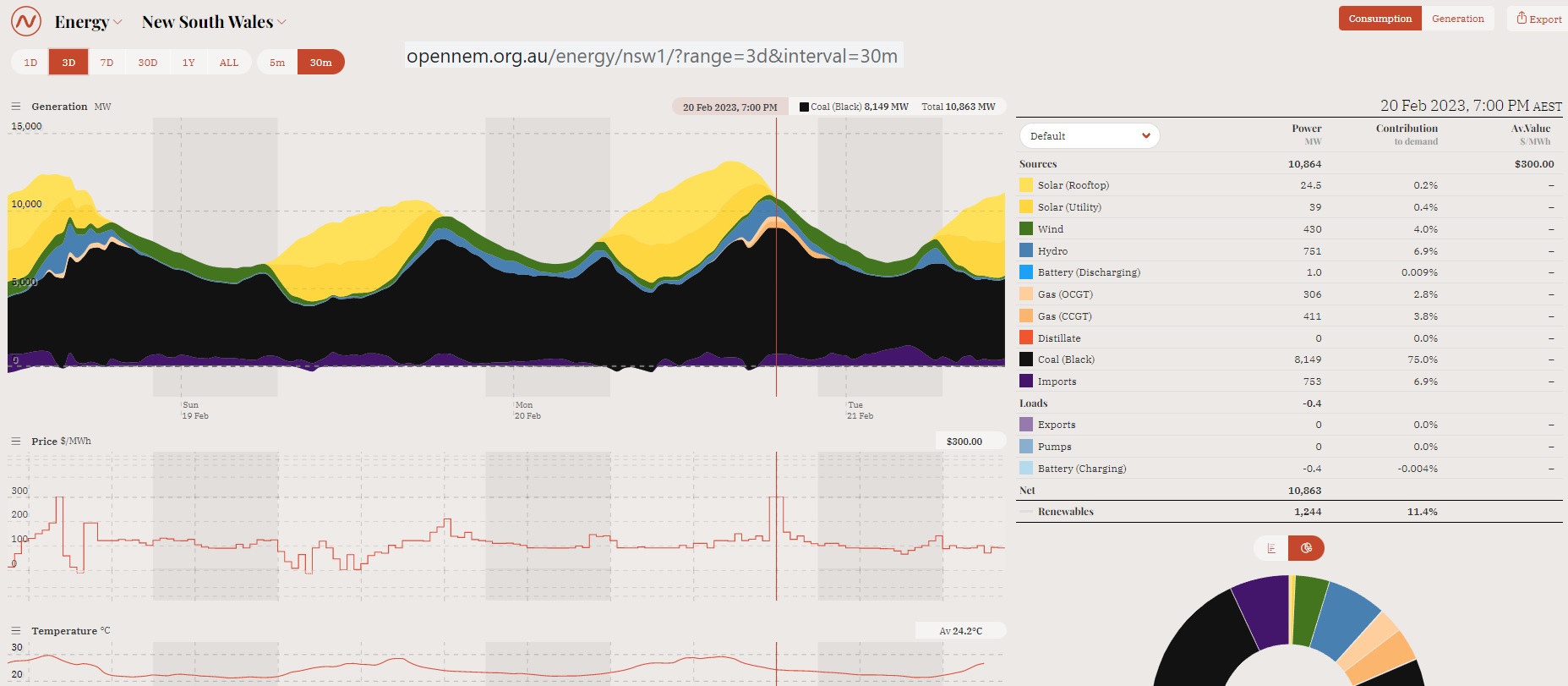Image resolution: width=1568 pixels, height=686 pixels.
Task: Click the Gas (CCGT) power value 411
Action: click(1312, 316)
